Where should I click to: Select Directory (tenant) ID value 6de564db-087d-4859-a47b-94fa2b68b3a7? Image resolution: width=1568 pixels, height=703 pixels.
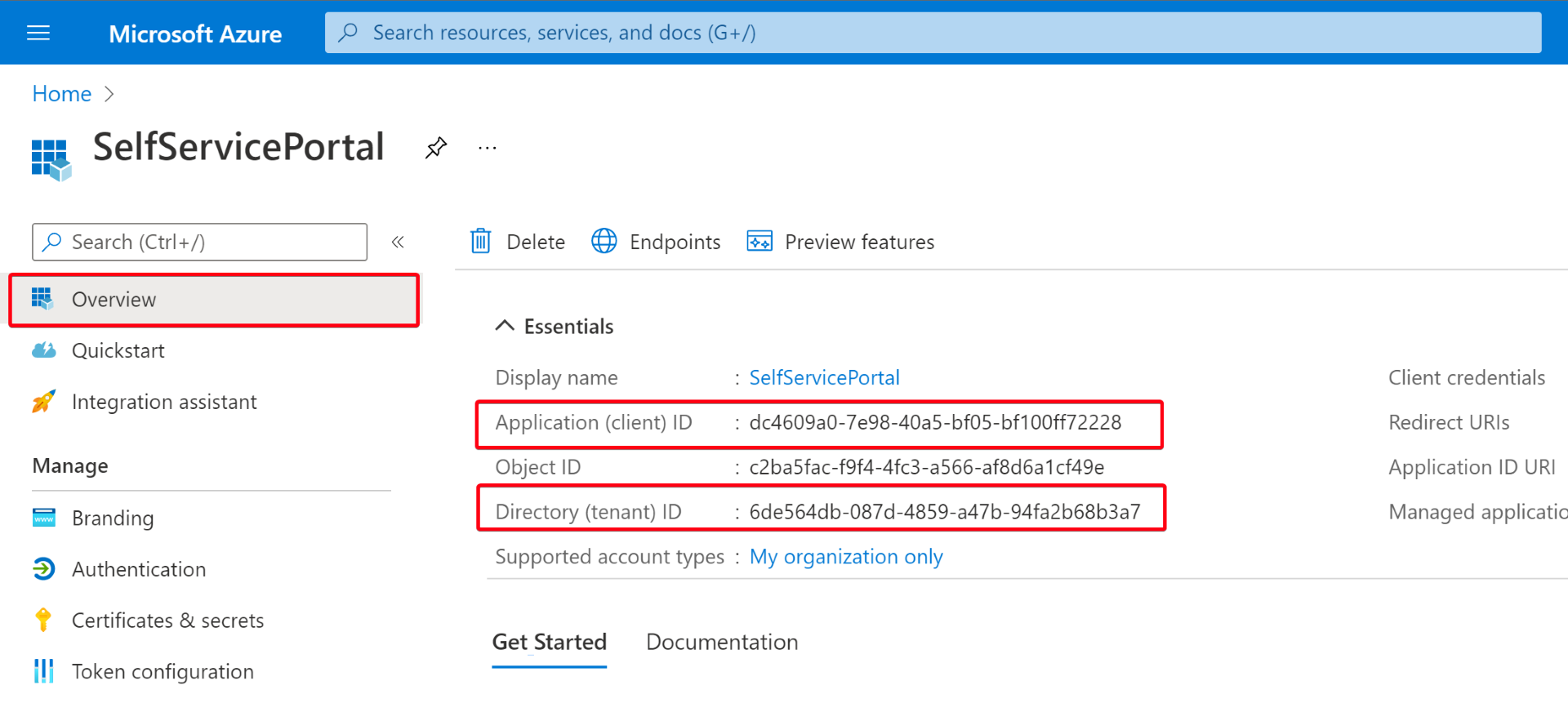point(945,512)
